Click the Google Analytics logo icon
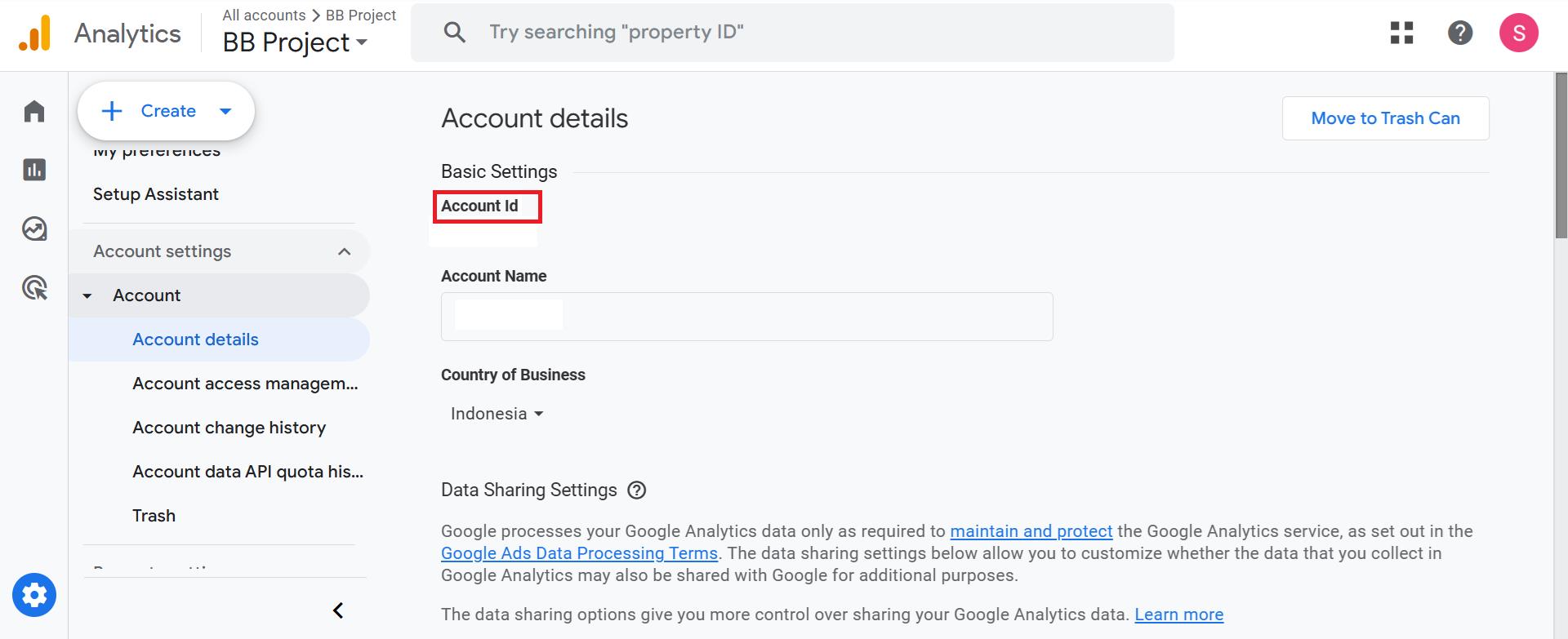 click(35, 33)
